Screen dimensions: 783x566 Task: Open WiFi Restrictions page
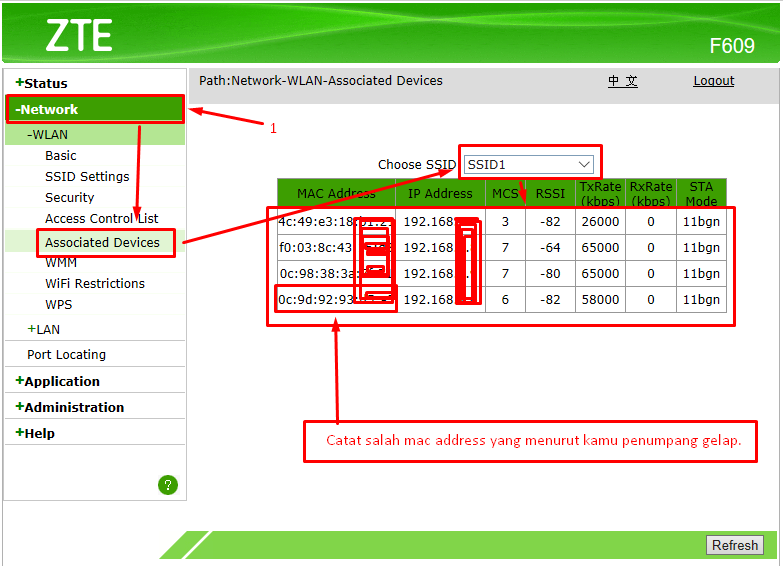click(x=95, y=283)
